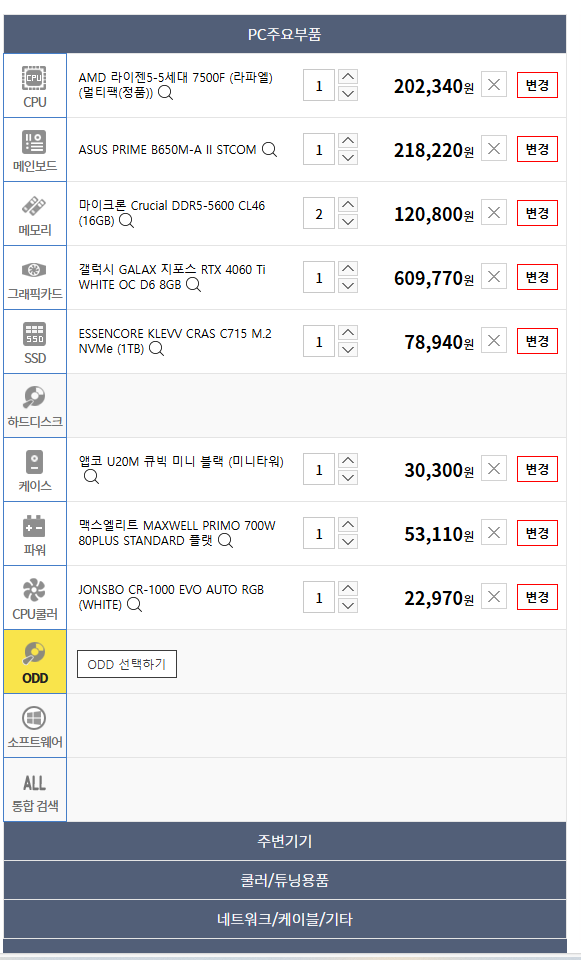Click the ODD 선택하기 button
The height and width of the screenshot is (960, 581).
click(127, 664)
